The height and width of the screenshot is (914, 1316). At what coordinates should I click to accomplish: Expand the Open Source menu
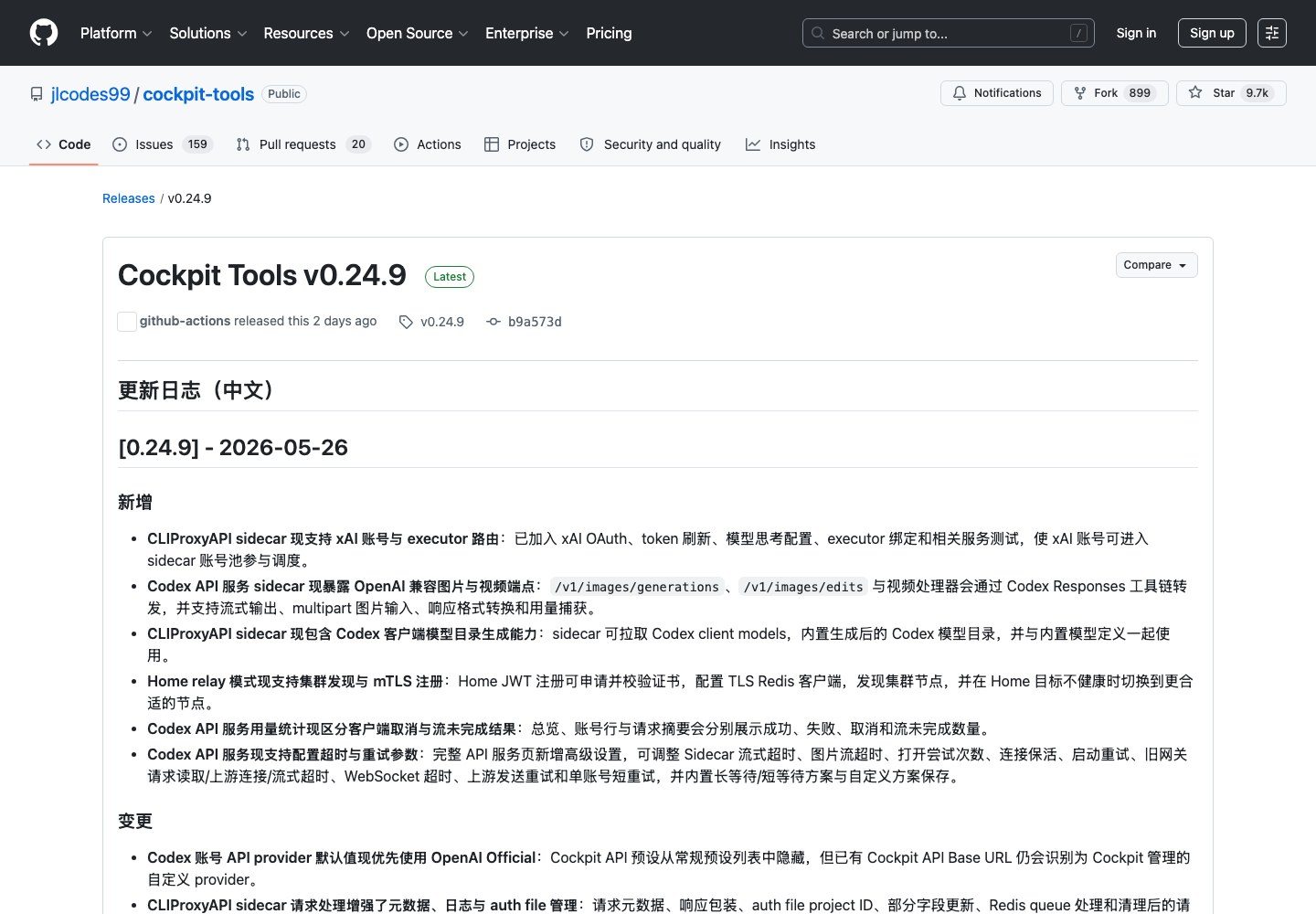(x=417, y=33)
